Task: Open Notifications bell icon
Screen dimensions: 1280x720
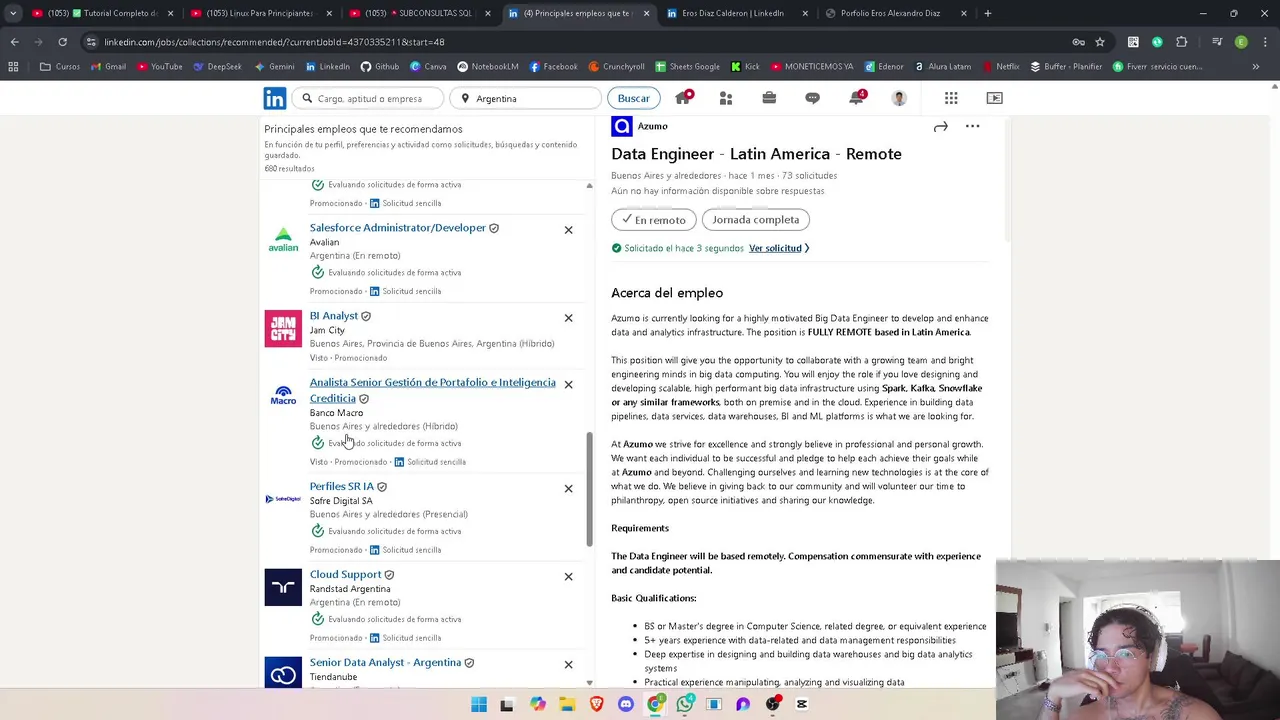Action: pos(856,98)
